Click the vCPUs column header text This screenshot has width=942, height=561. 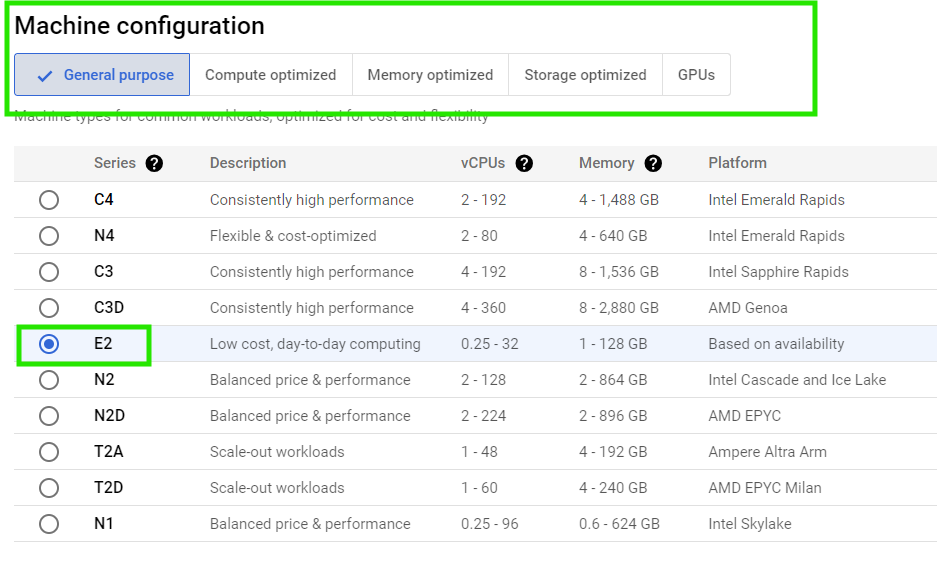coord(483,163)
